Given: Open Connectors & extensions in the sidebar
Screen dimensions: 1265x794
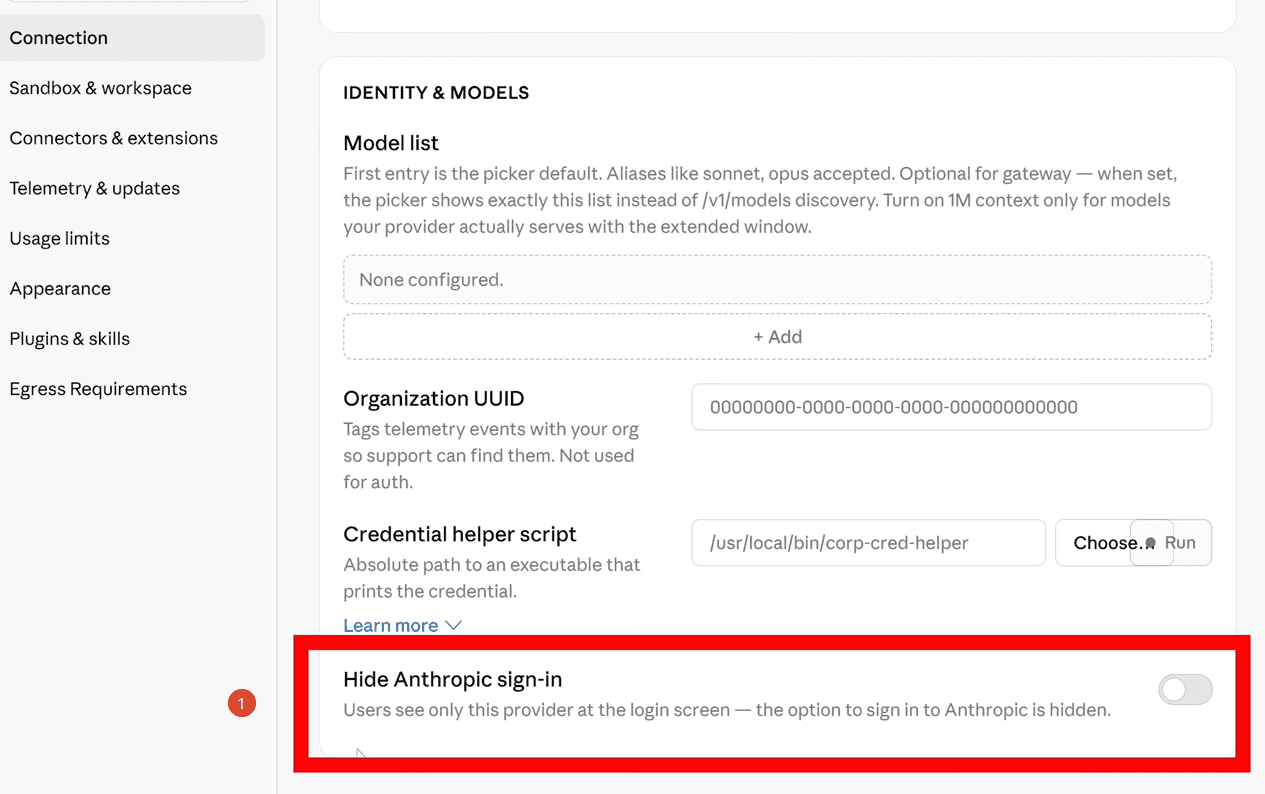Looking at the screenshot, I should click(113, 138).
